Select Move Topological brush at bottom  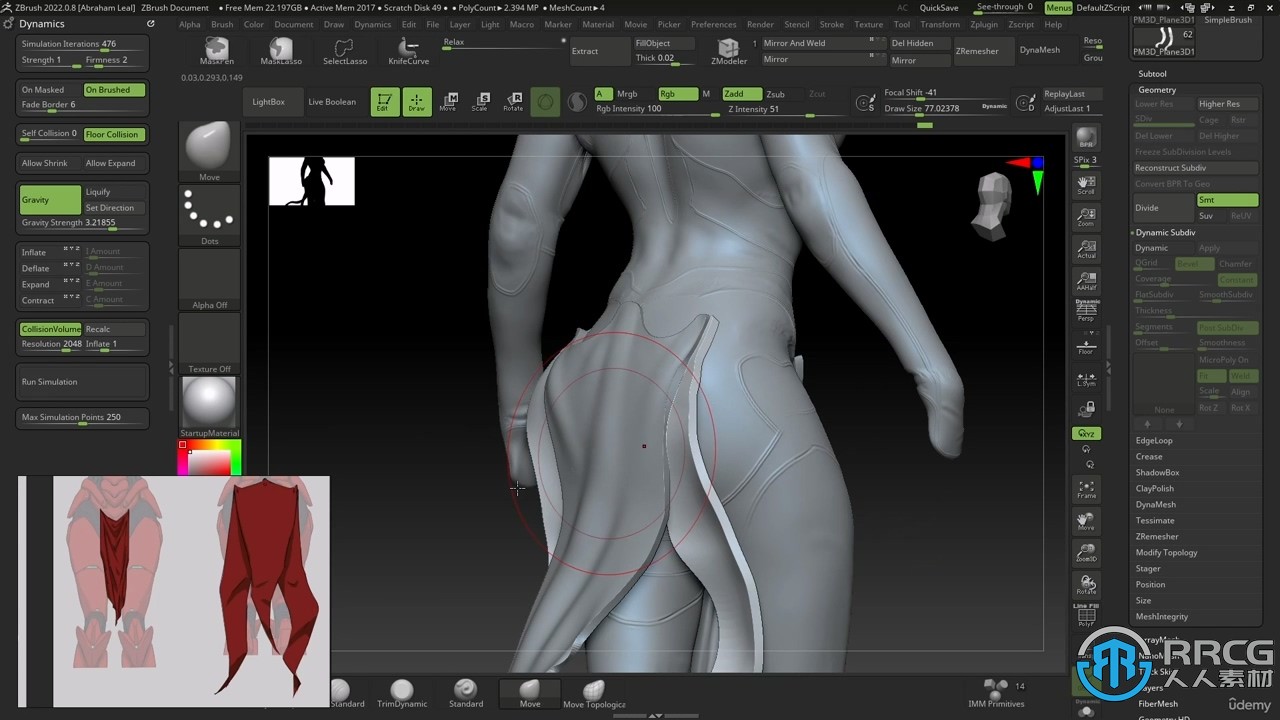[x=594, y=693]
